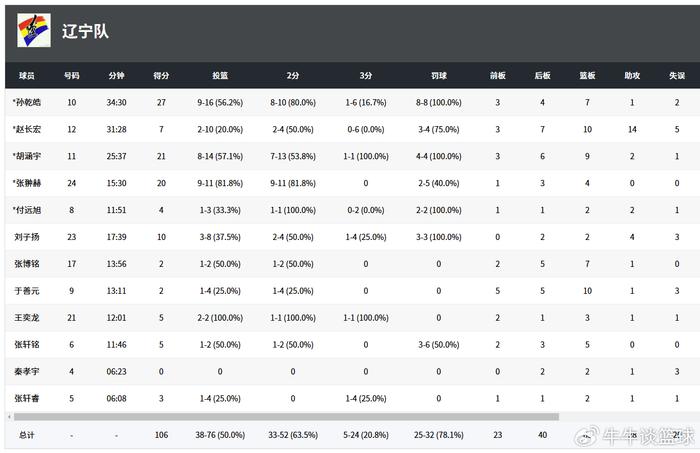Screen dimensions: 700x453
Task: Click the 3分 column header
Action: point(365,75)
